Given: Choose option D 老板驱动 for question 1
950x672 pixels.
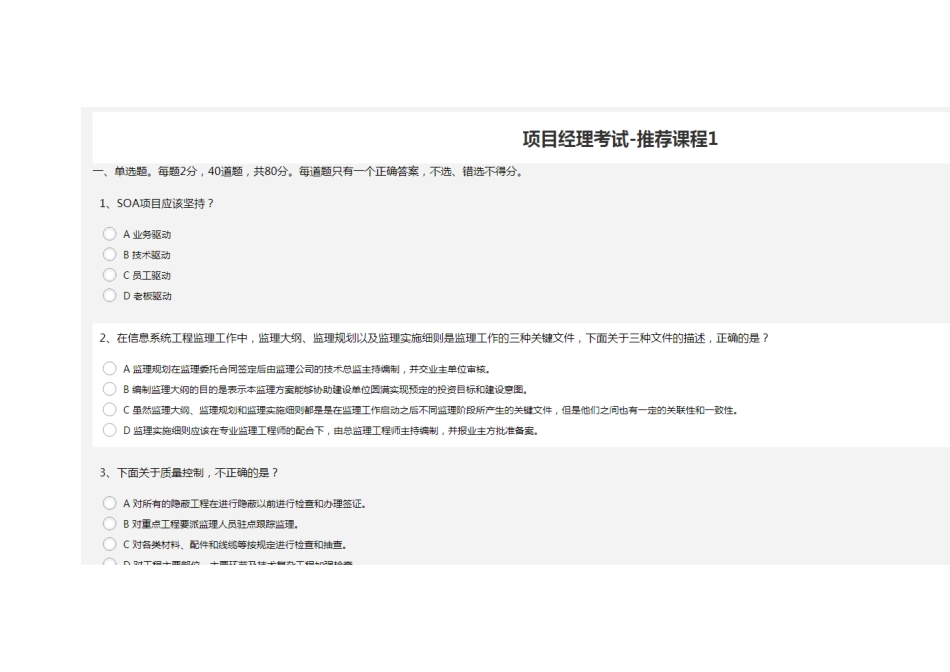Looking at the screenshot, I should [x=110, y=296].
